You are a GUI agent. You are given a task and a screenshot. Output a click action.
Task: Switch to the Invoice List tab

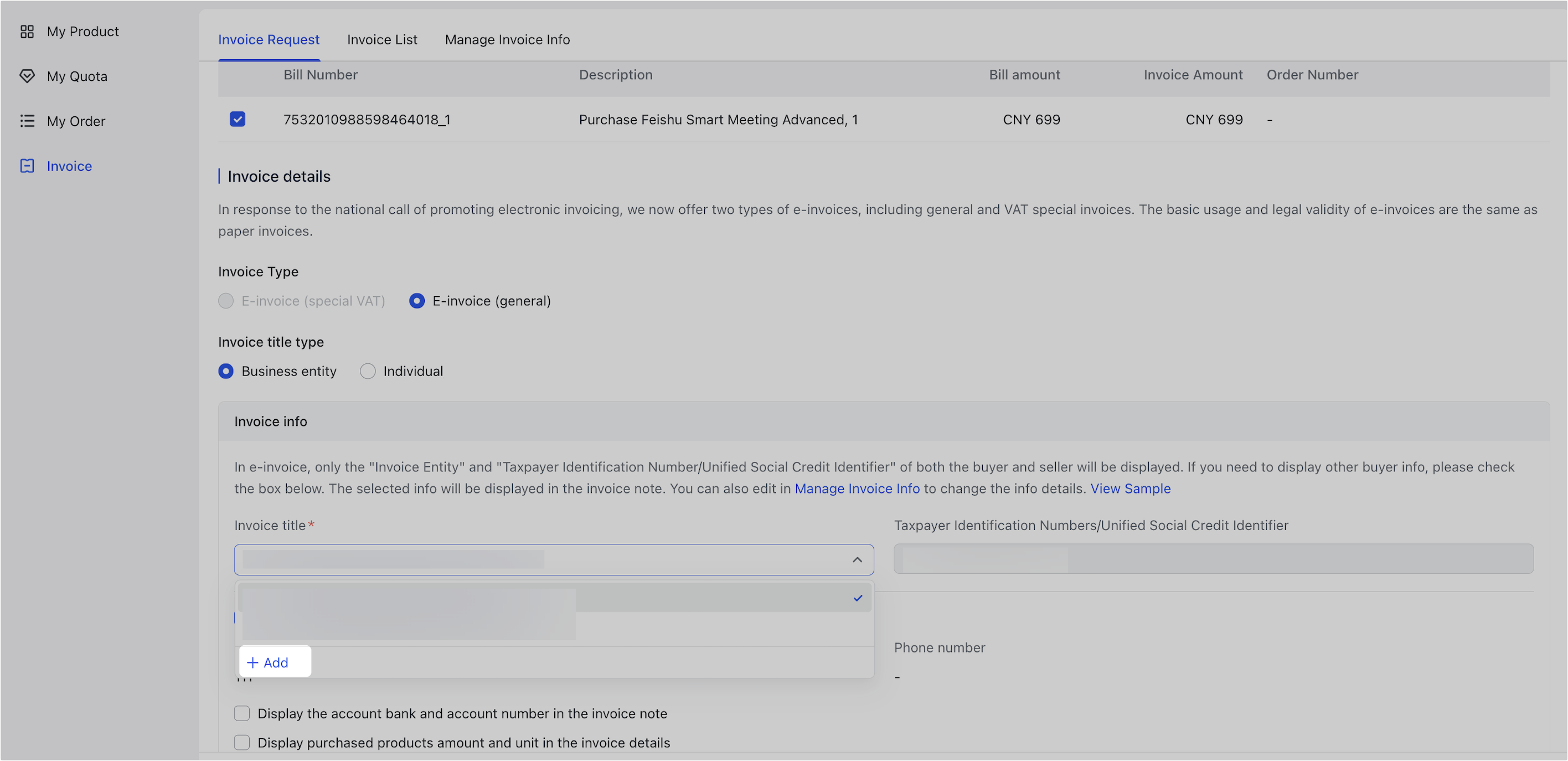(x=382, y=39)
